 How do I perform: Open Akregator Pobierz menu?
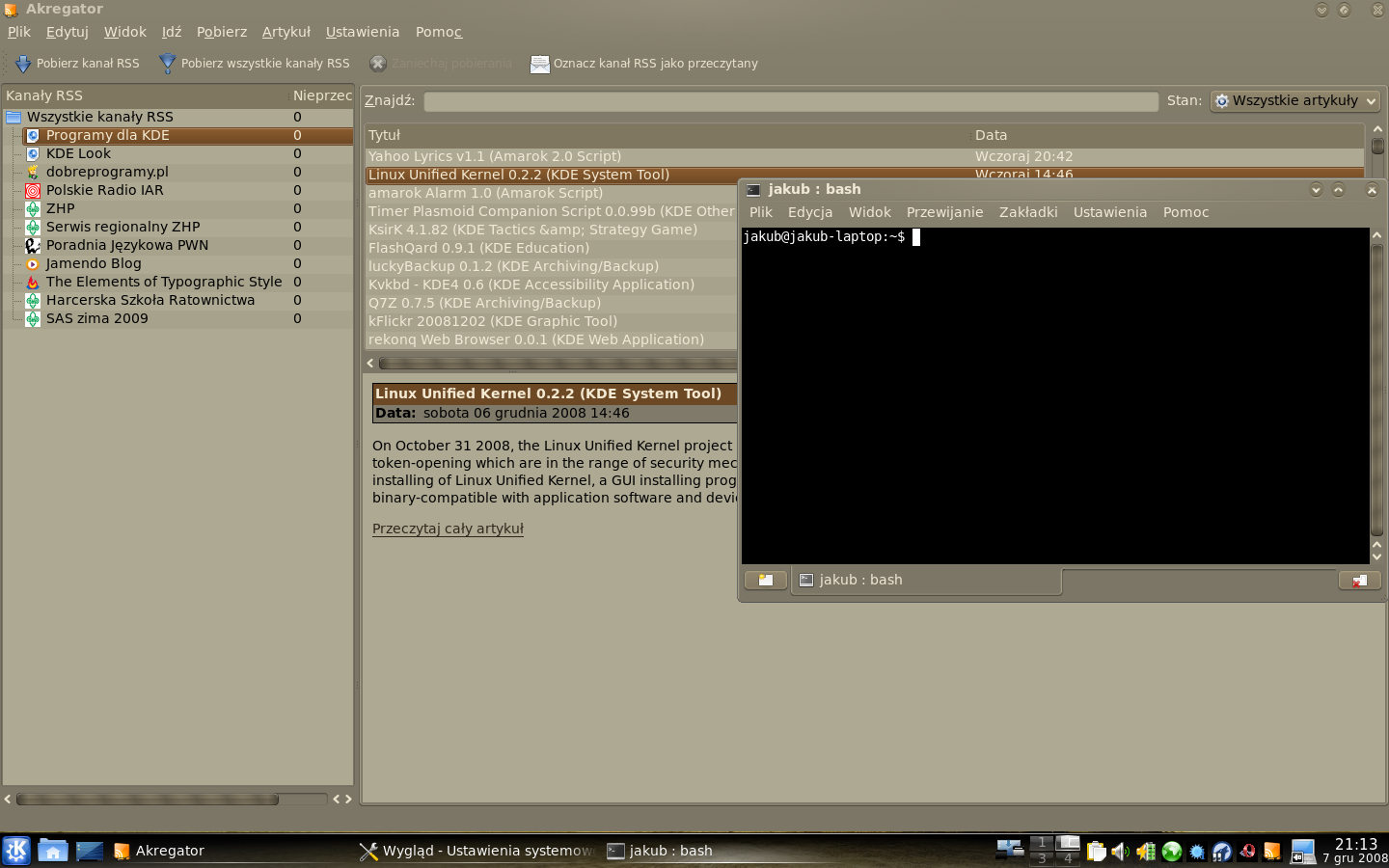pyautogui.click(x=222, y=32)
